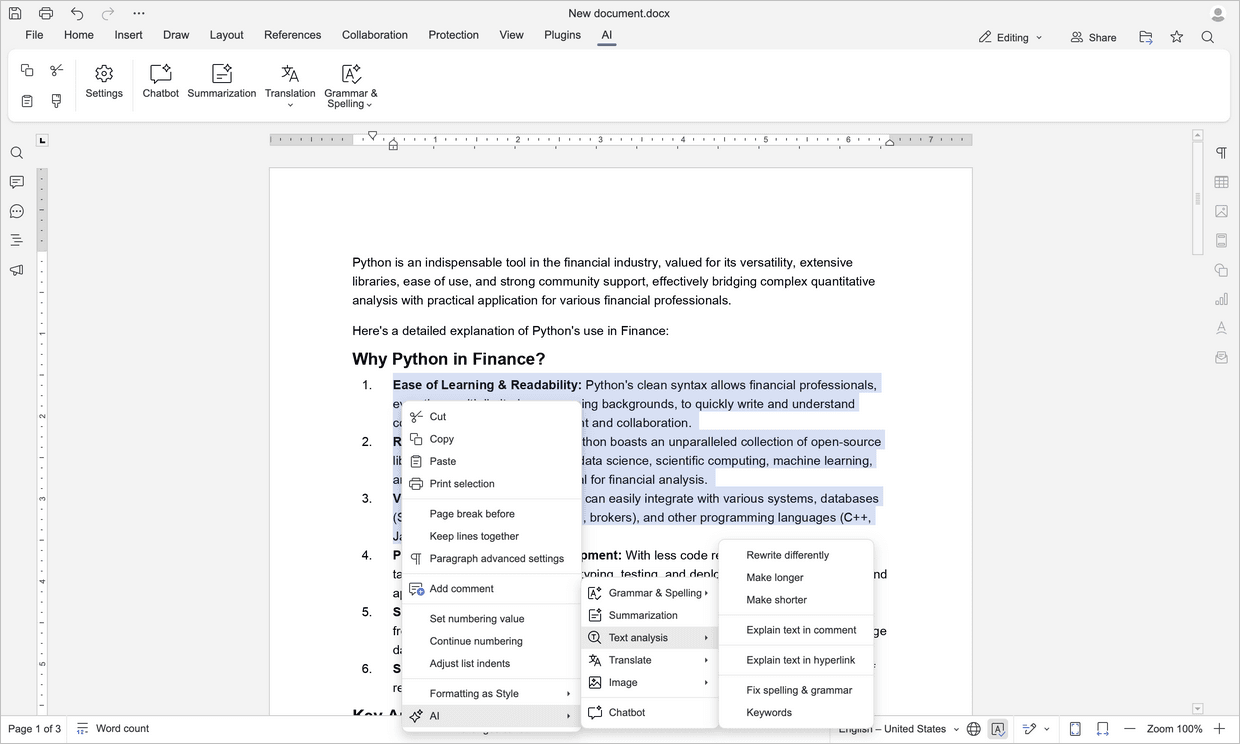Screen dimensions: 1240x744
Task: Open the Chatbot ribbon tool
Action: pyautogui.click(x=160, y=82)
